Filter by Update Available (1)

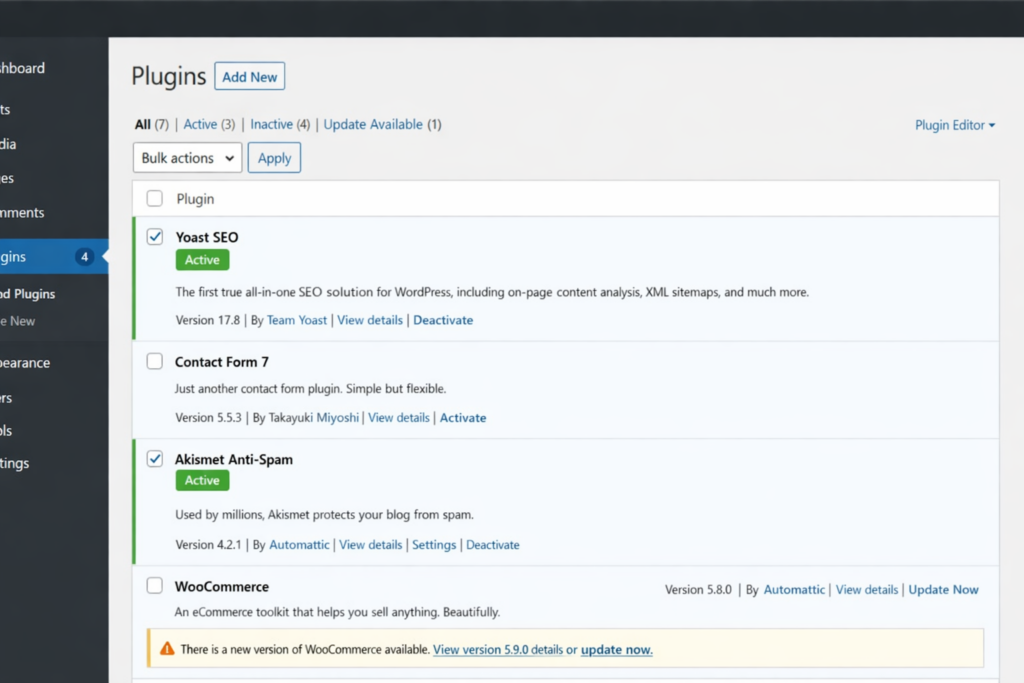click(373, 125)
